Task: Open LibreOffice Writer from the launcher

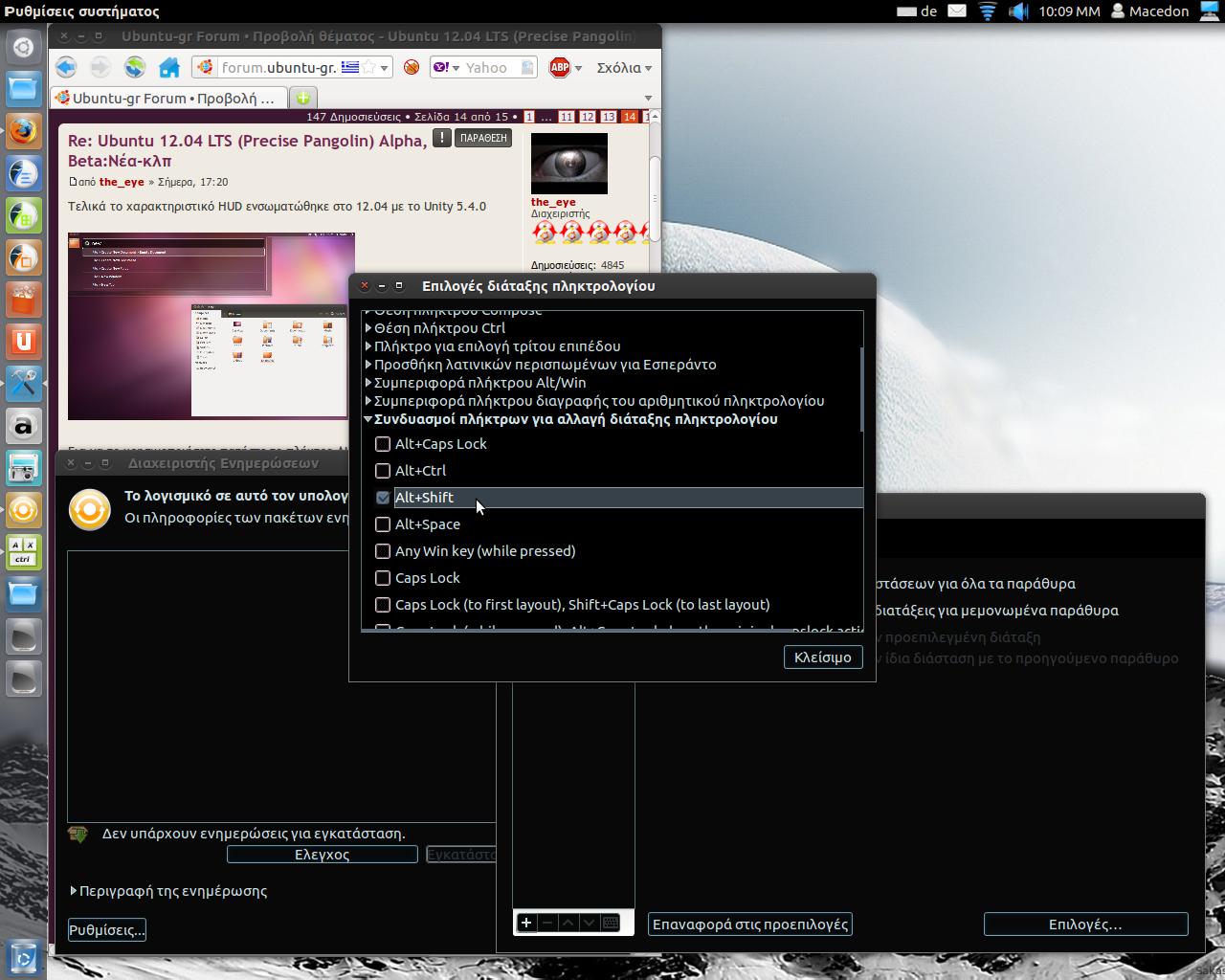Action: pos(23,173)
